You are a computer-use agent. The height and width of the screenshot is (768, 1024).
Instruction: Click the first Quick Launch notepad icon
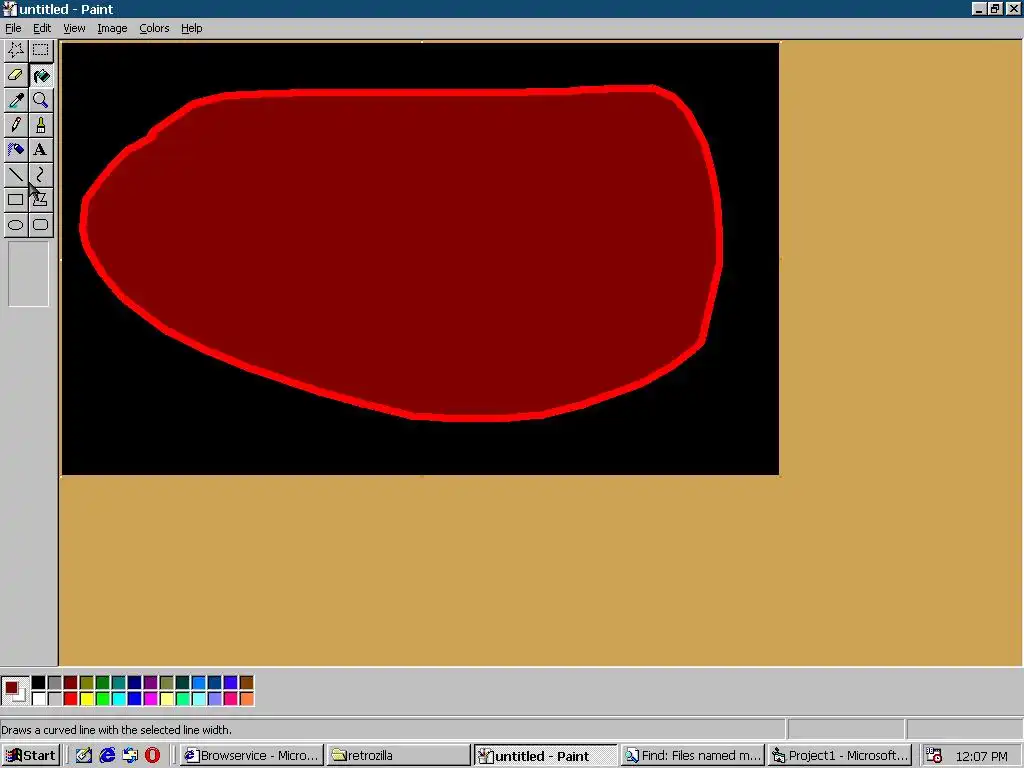84,756
